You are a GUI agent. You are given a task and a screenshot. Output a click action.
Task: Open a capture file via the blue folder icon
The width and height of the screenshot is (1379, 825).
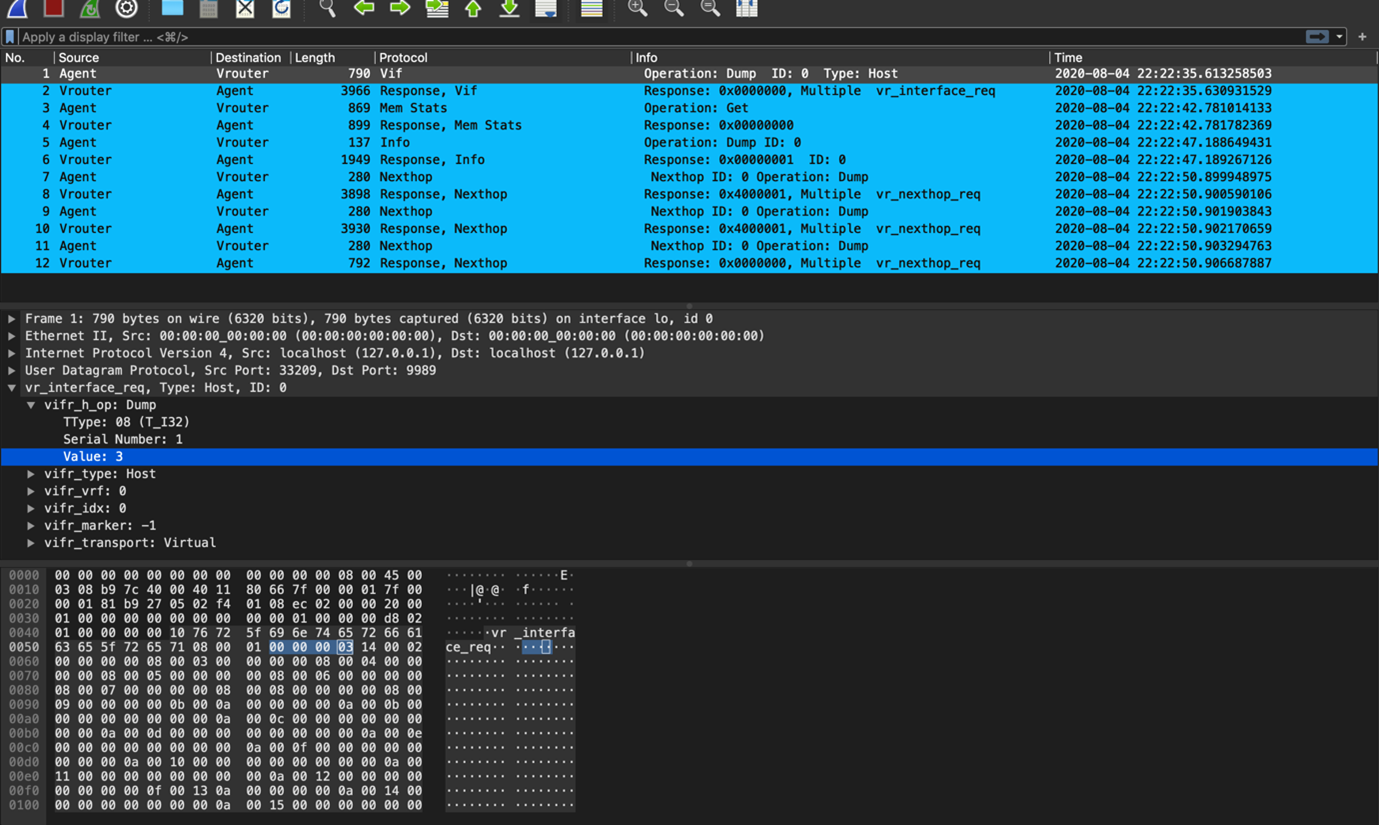coord(172,8)
